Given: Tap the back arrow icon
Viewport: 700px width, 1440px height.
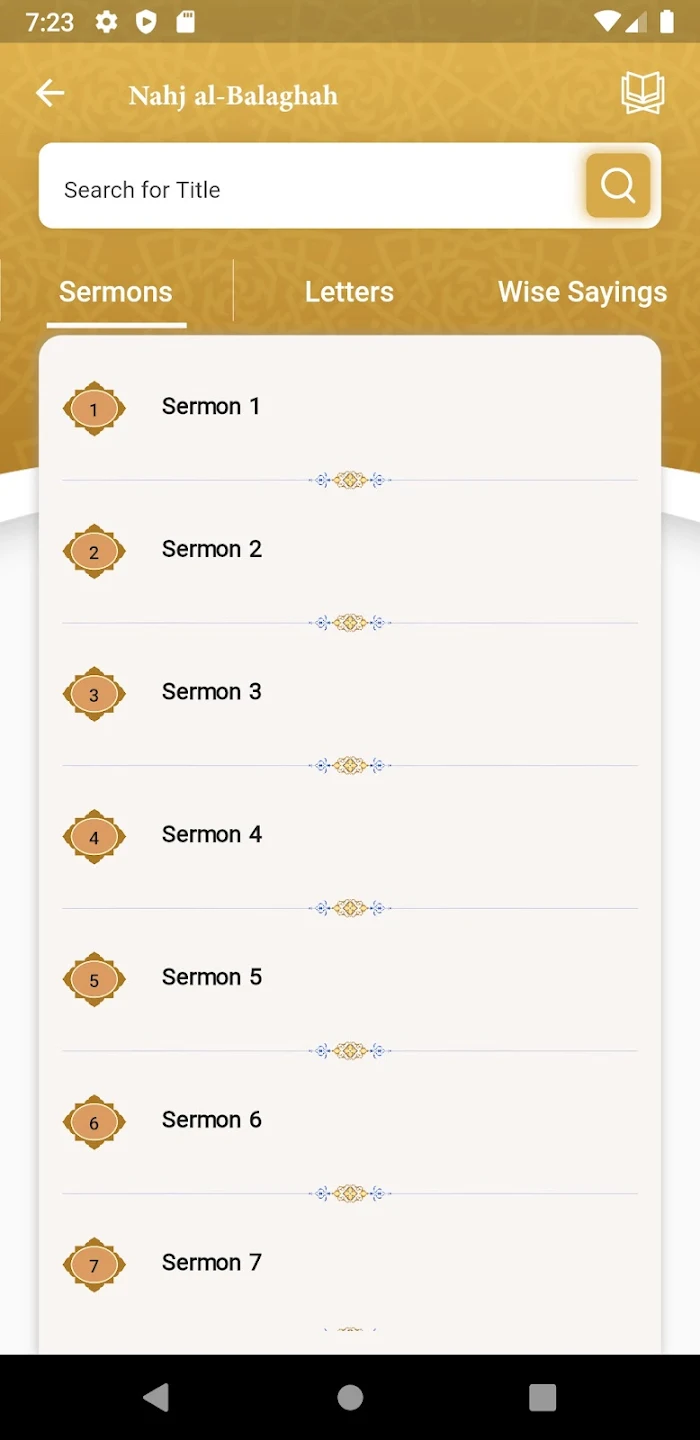Looking at the screenshot, I should (x=50, y=94).
